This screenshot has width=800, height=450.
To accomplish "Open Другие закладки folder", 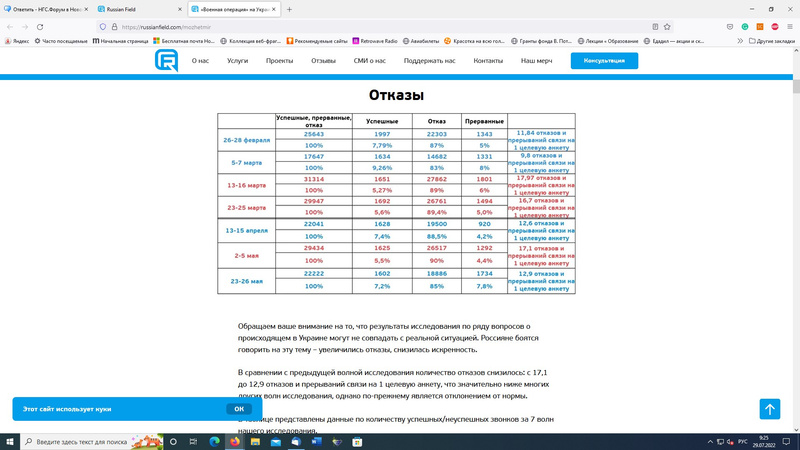I will pos(771,41).
